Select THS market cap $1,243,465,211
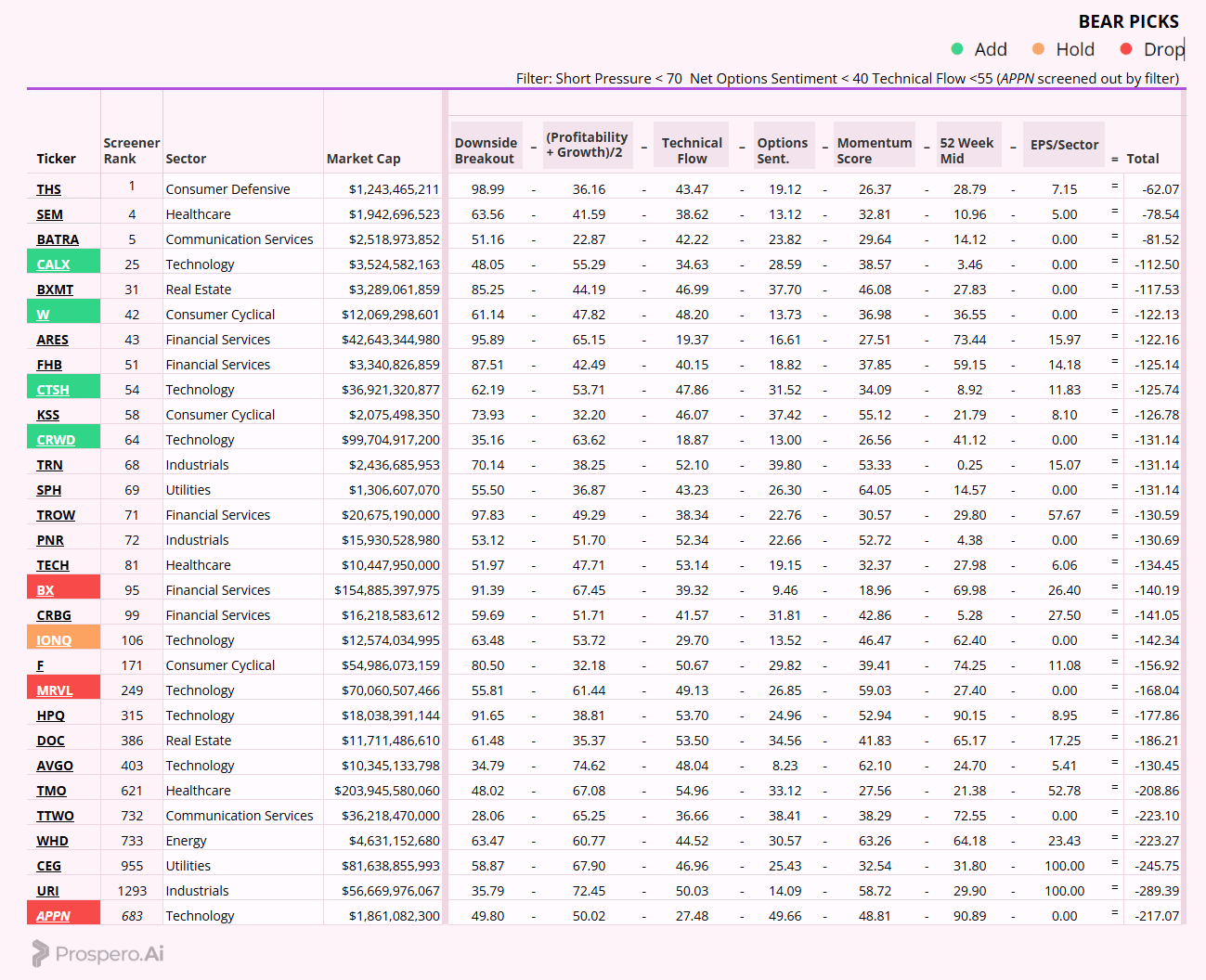This screenshot has height=980, width=1206. tap(395, 189)
